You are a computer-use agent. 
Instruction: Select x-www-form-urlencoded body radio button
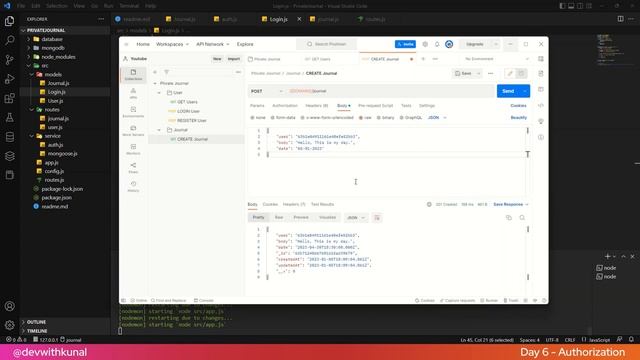point(302,118)
